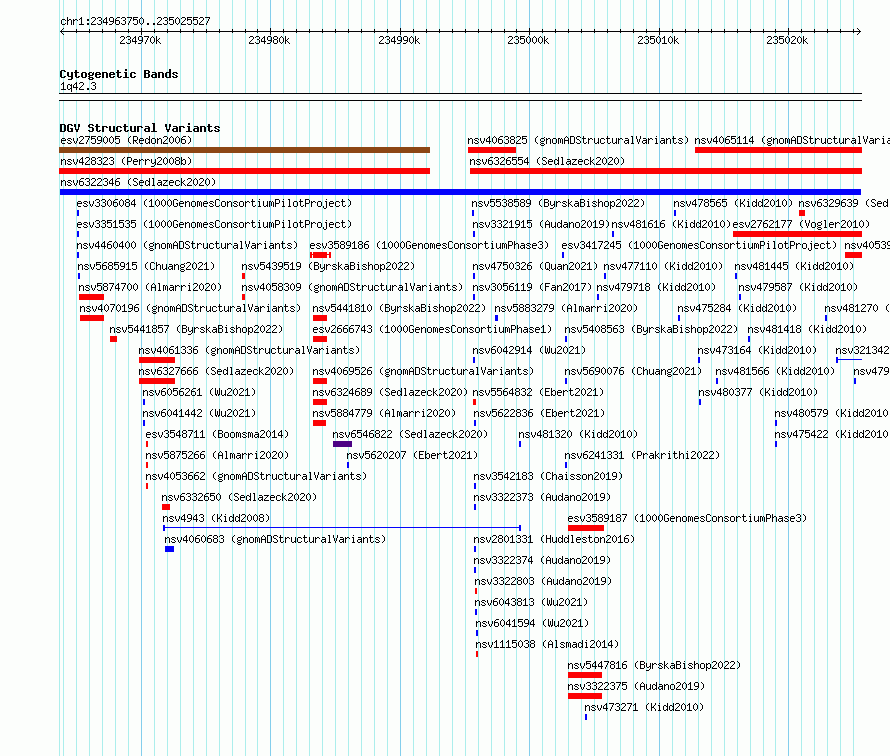This screenshot has height=756, width=890.
Task: Open variant esv2759005 (Redon2006) label
Action: [126, 140]
